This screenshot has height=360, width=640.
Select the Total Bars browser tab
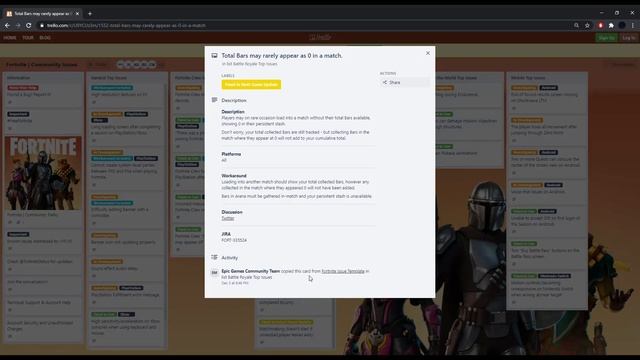(x=42, y=13)
